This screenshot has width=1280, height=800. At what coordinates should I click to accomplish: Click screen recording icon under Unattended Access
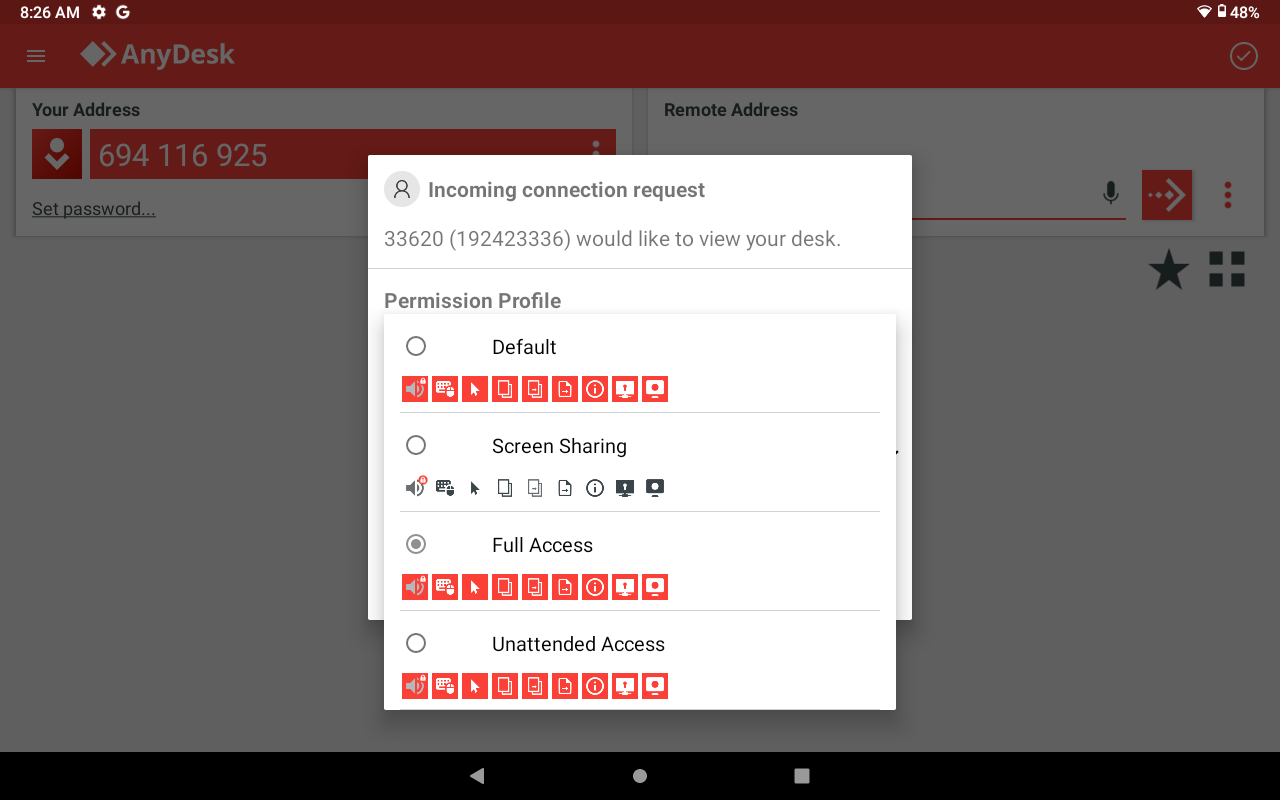point(655,686)
